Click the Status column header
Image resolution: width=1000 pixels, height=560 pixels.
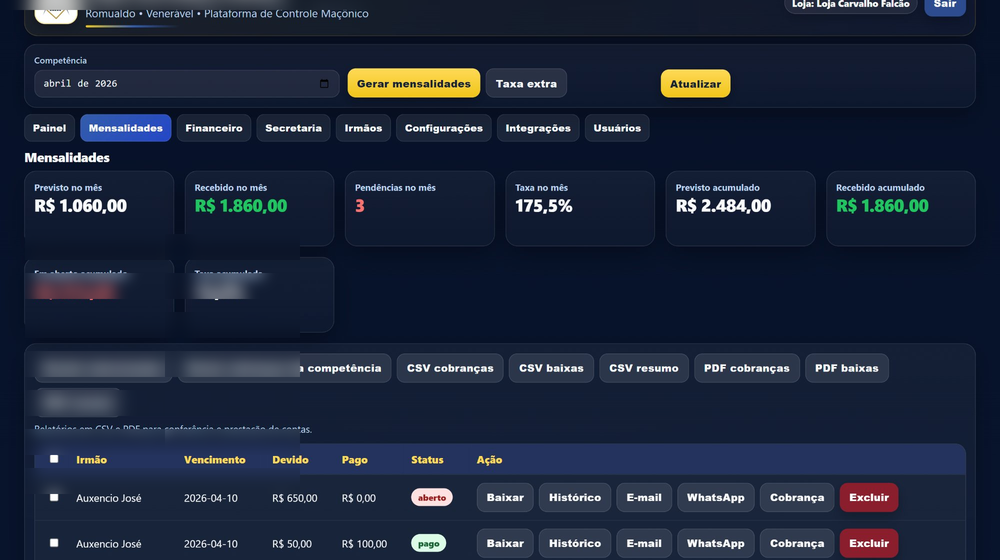pos(427,460)
